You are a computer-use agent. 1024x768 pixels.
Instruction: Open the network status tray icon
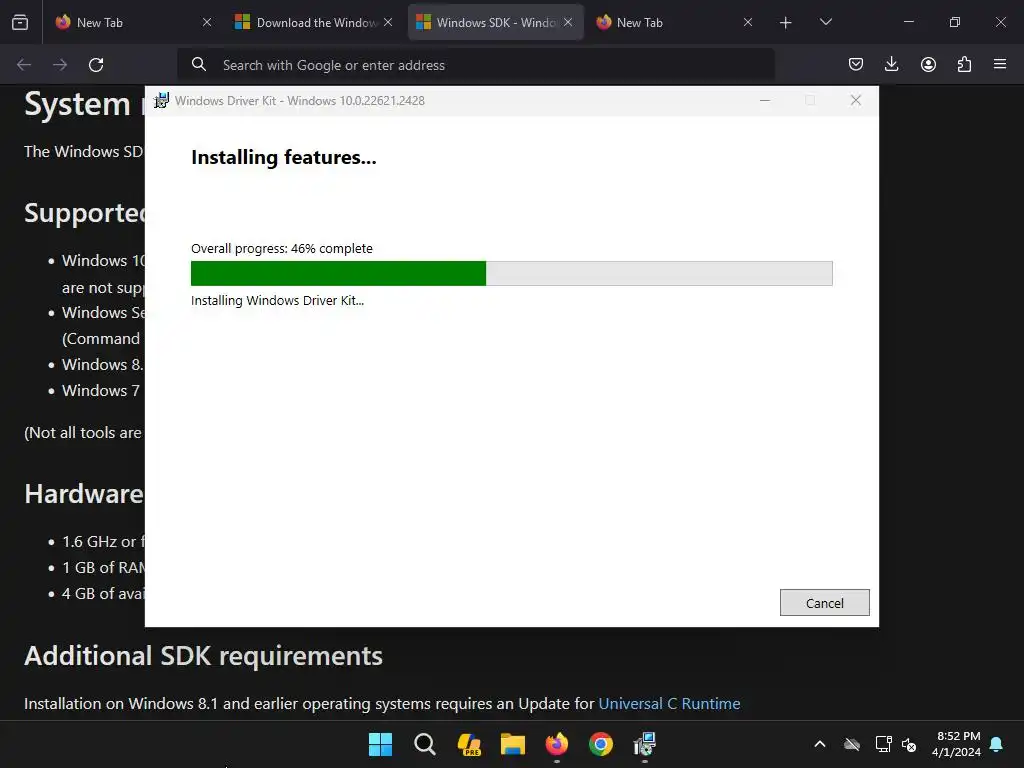(883, 744)
